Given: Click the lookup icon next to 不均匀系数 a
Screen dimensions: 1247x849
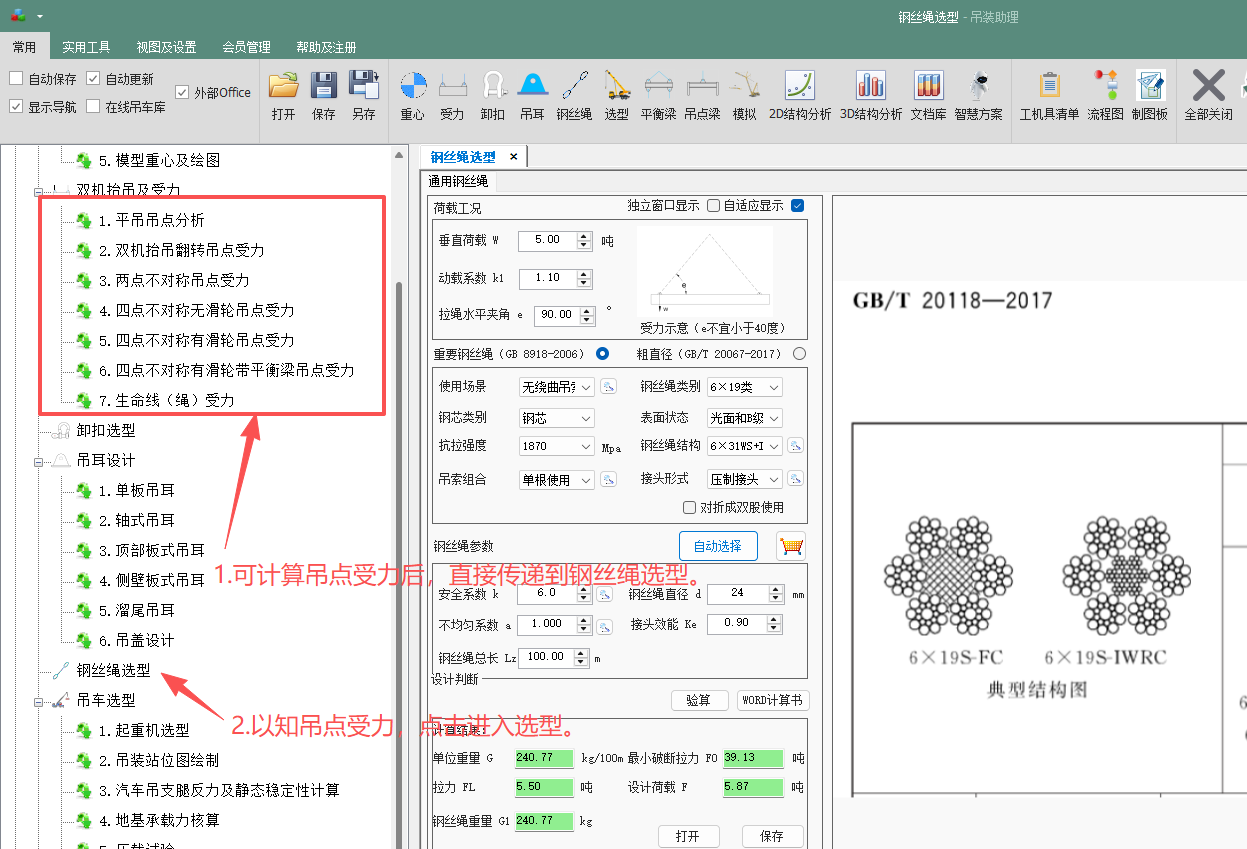Looking at the screenshot, I should coord(605,626).
